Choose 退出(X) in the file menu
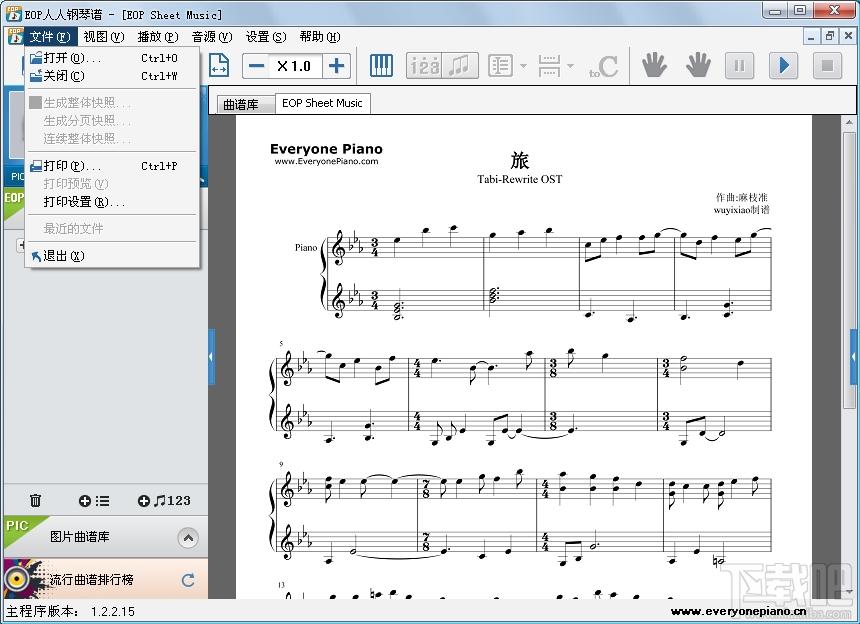Image resolution: width=860 pixels, height=624 pixels. click(x=112, y=256)
